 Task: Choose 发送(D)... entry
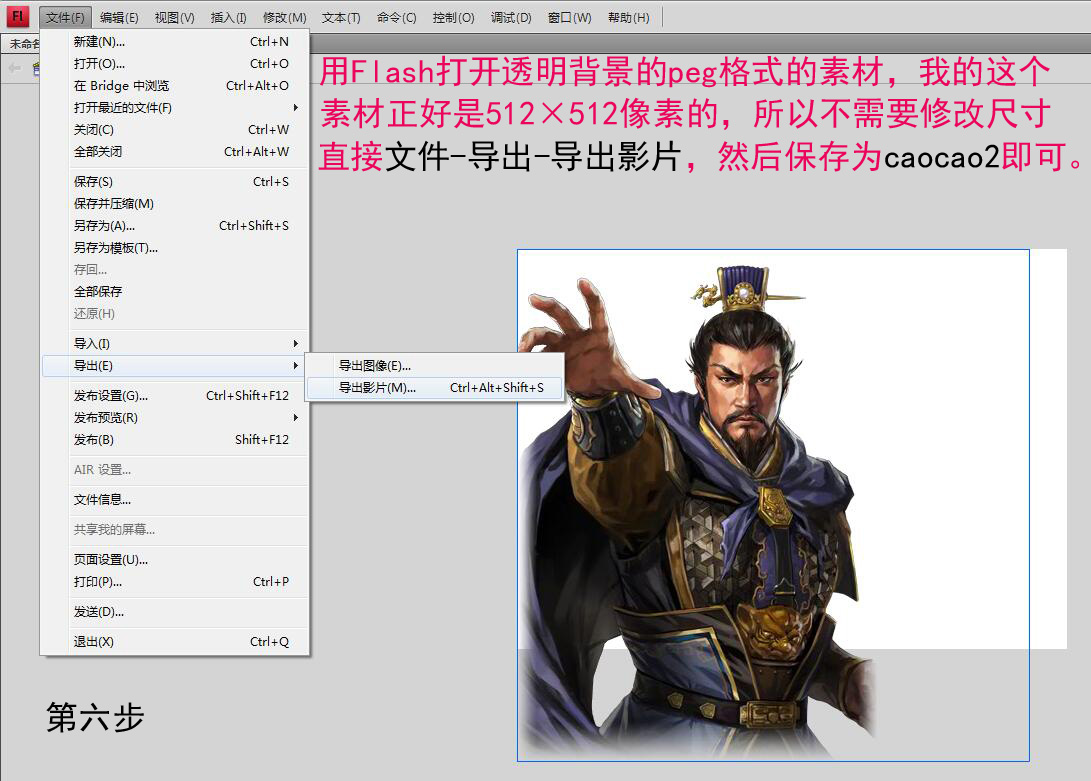[175, 612]
